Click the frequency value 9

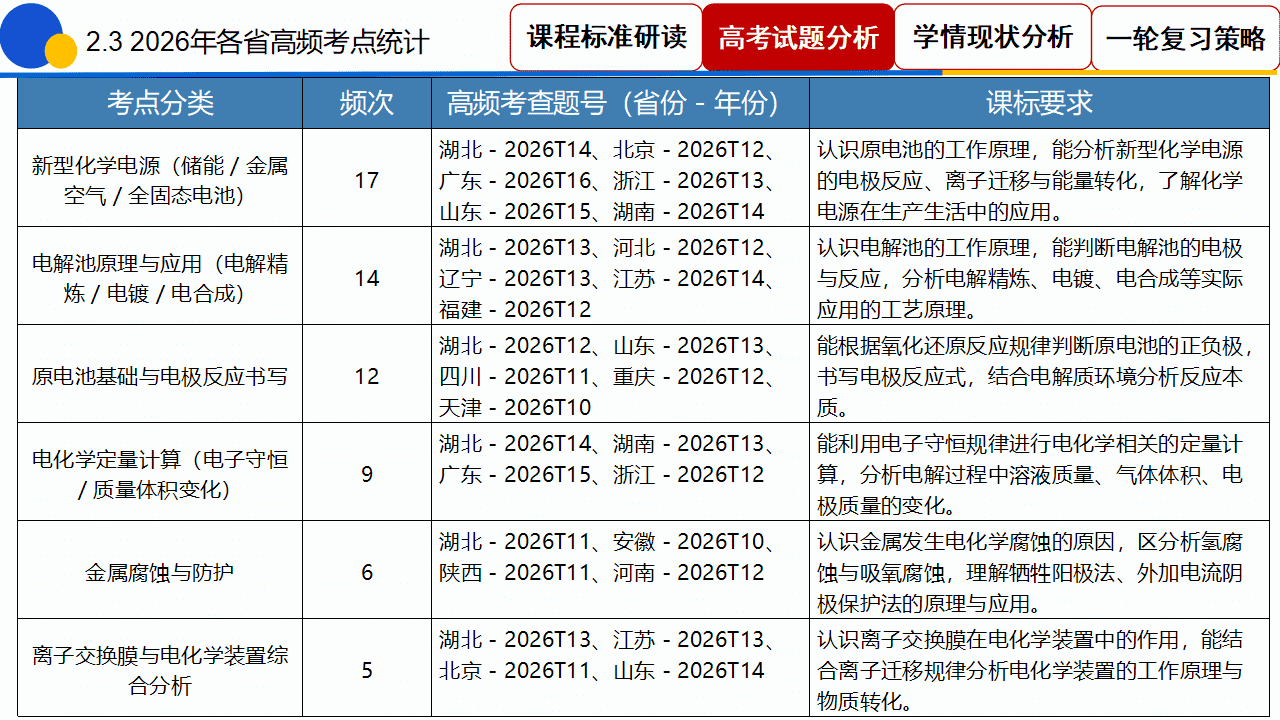tap(367, 474)
